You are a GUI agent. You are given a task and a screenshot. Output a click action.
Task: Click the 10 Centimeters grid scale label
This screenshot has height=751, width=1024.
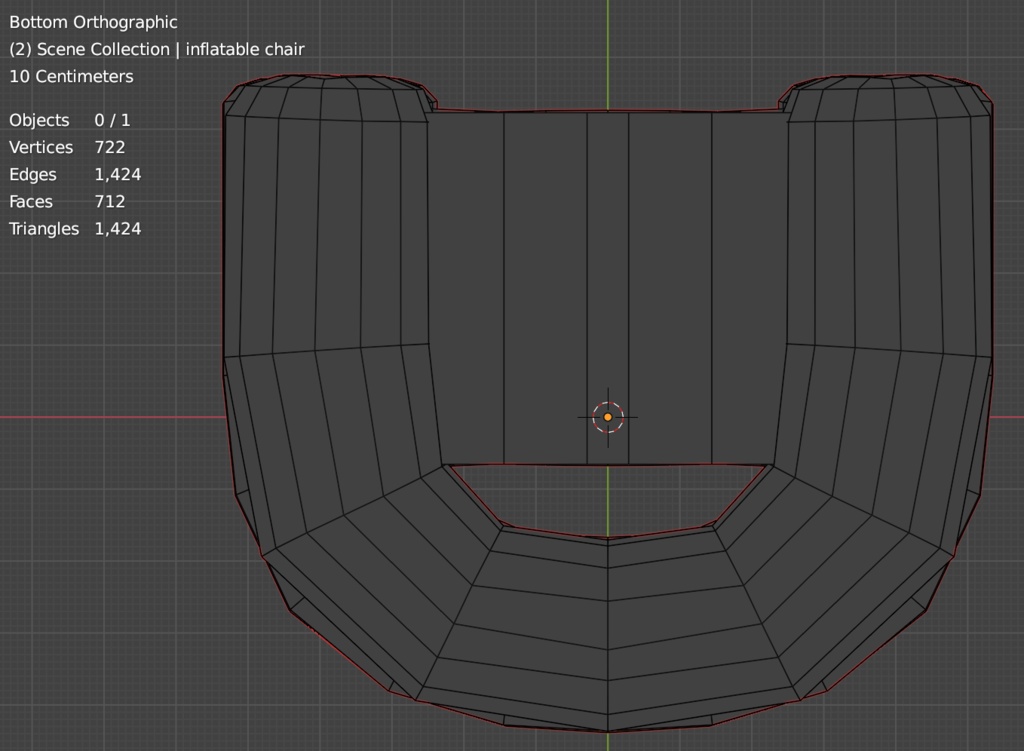(x=71, y=76)
